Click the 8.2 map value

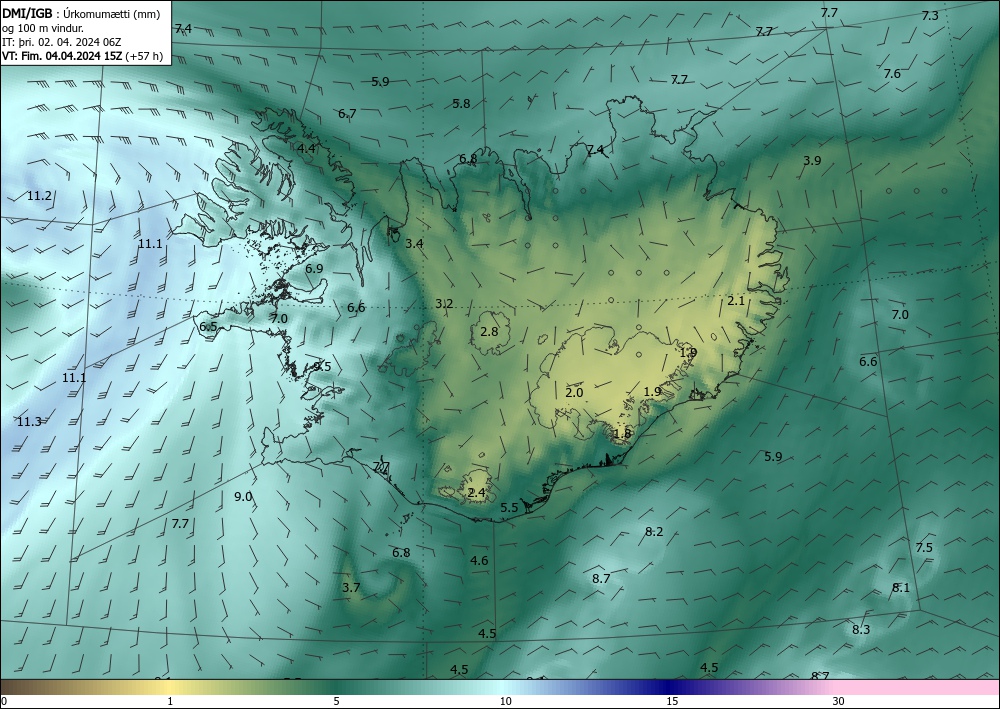(x=654, y=532)
